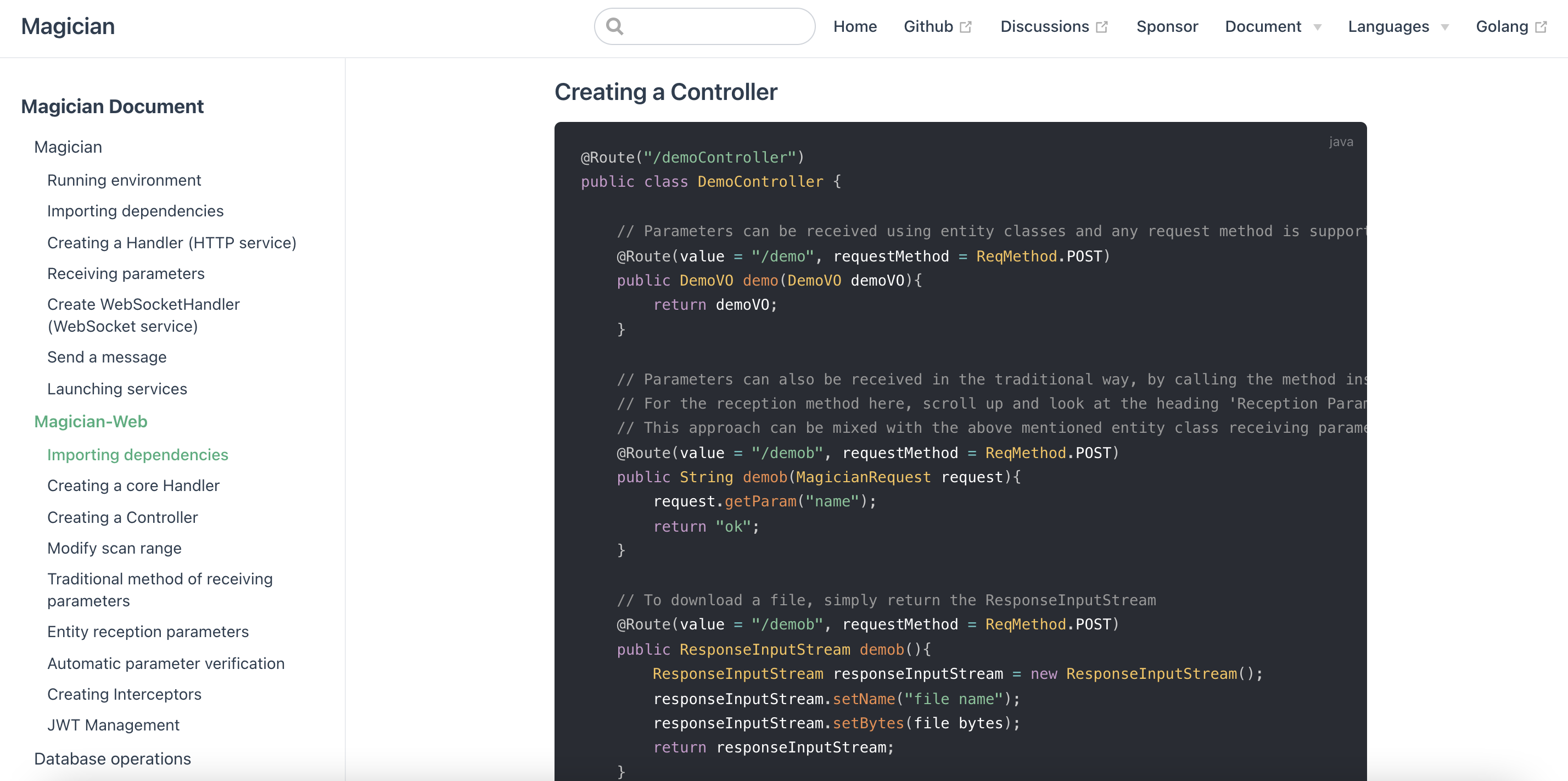This screenshot has width=1568, height=781.
Task: Expand the Document dropdown arrow
Action: click(x=1317, y=27)
